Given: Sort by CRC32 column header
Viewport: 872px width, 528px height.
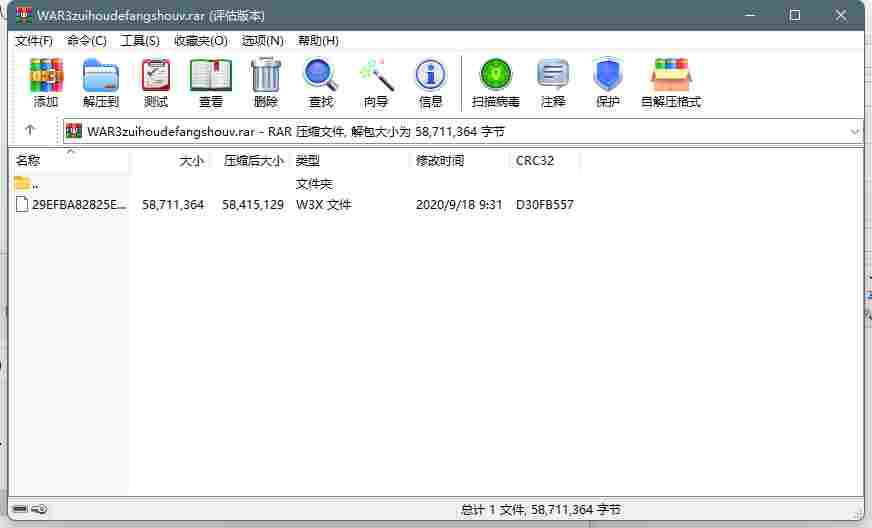Looking at the screenshot, I should pos(545,160).
